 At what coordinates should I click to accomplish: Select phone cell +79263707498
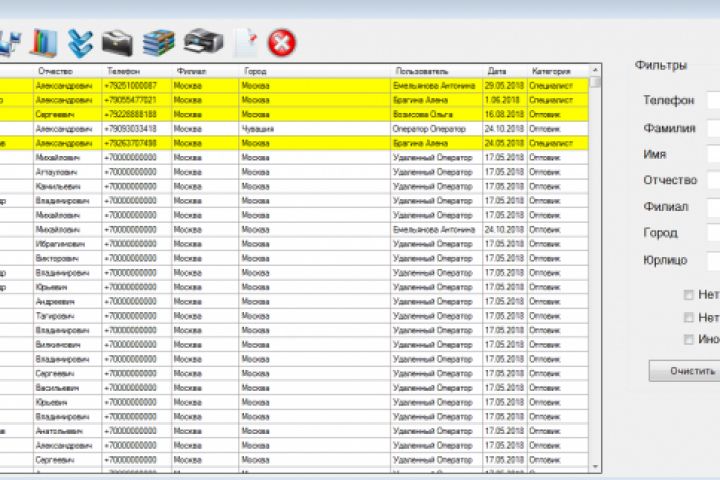(x=136, y=143)
